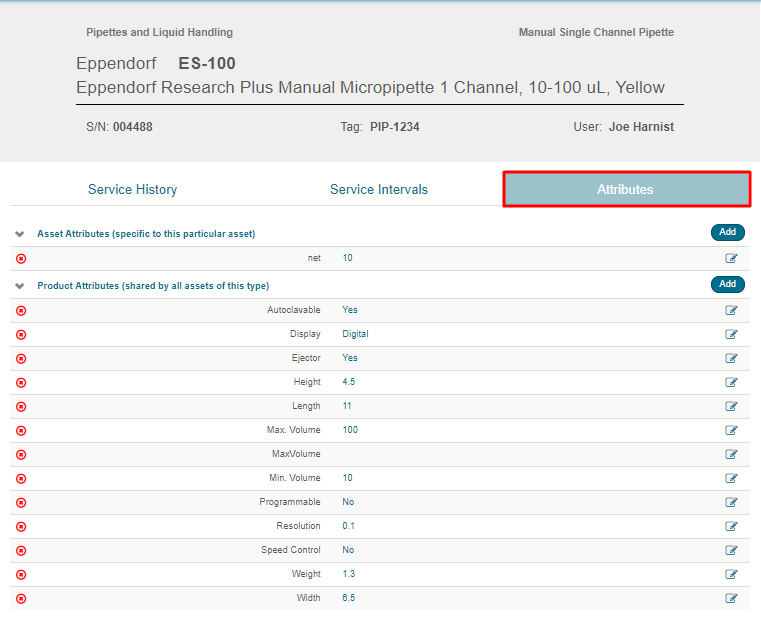Edit the MaxVolume attribute

731,454
